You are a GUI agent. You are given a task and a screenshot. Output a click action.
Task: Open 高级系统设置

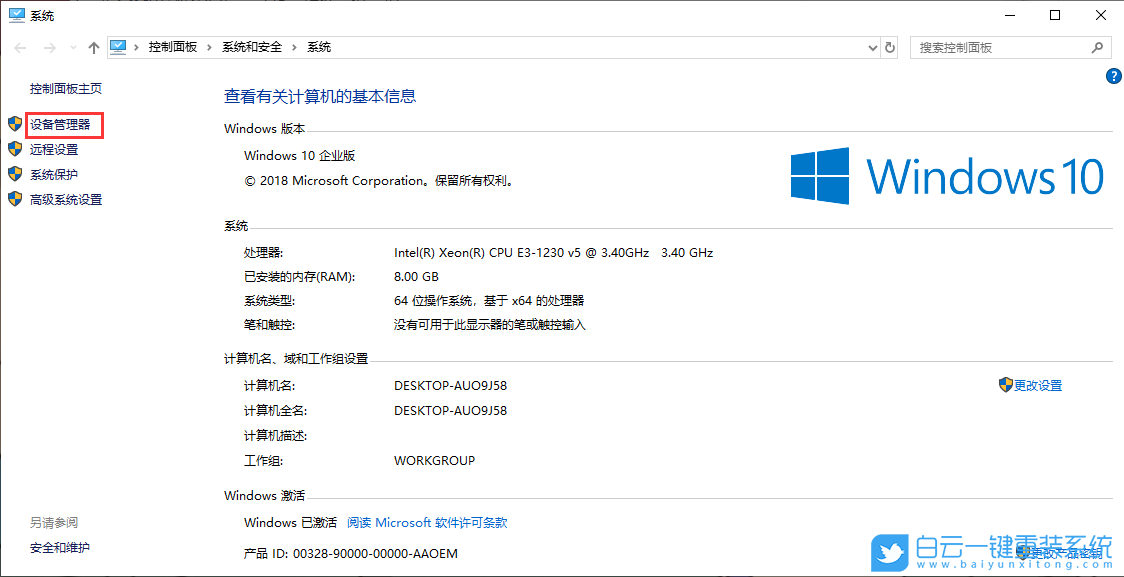64,199
